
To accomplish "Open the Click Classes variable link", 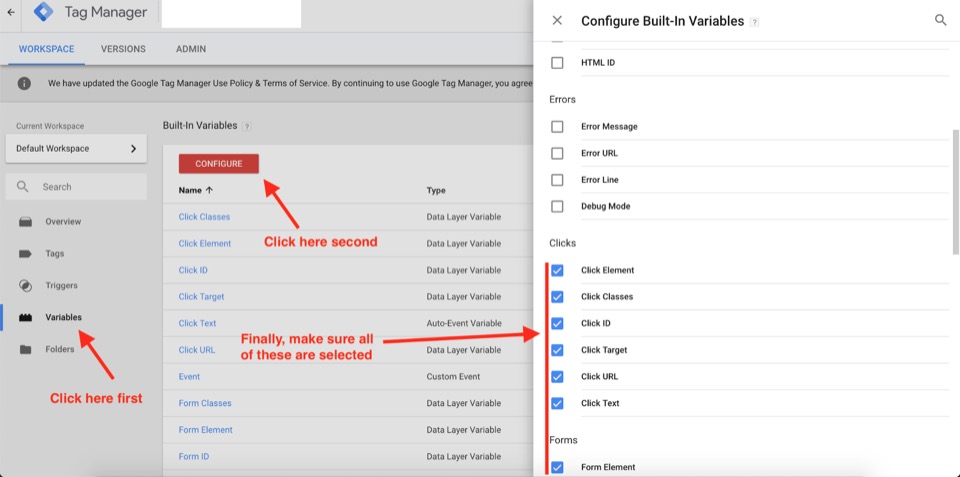I will pos(204,217).
